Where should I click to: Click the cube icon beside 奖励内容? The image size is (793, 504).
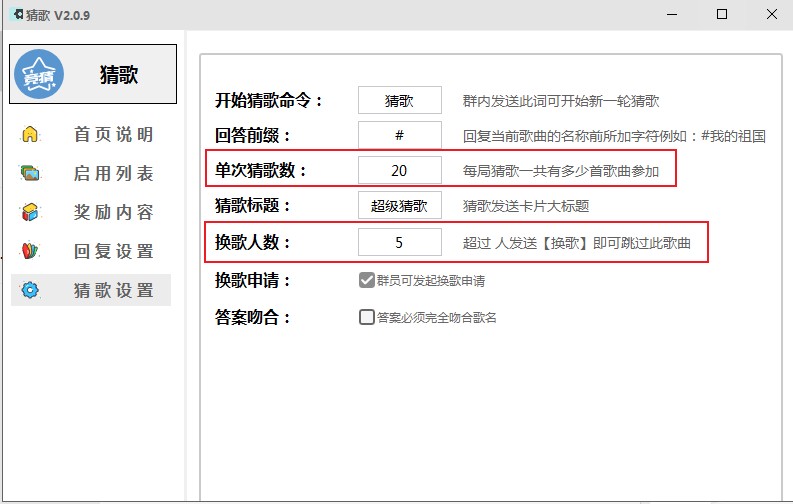[x=30, y=212]
